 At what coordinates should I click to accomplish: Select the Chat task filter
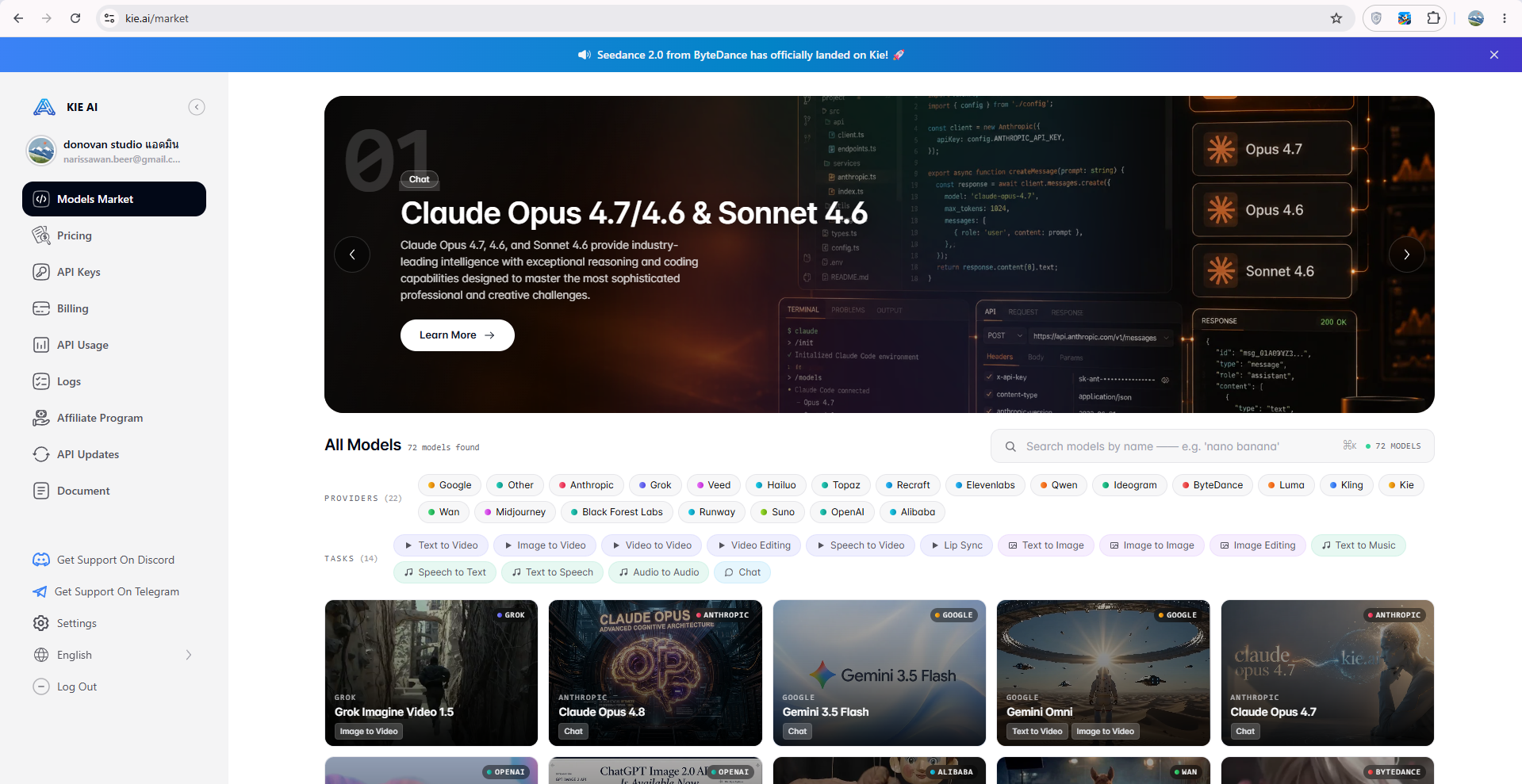click(742, 572)
